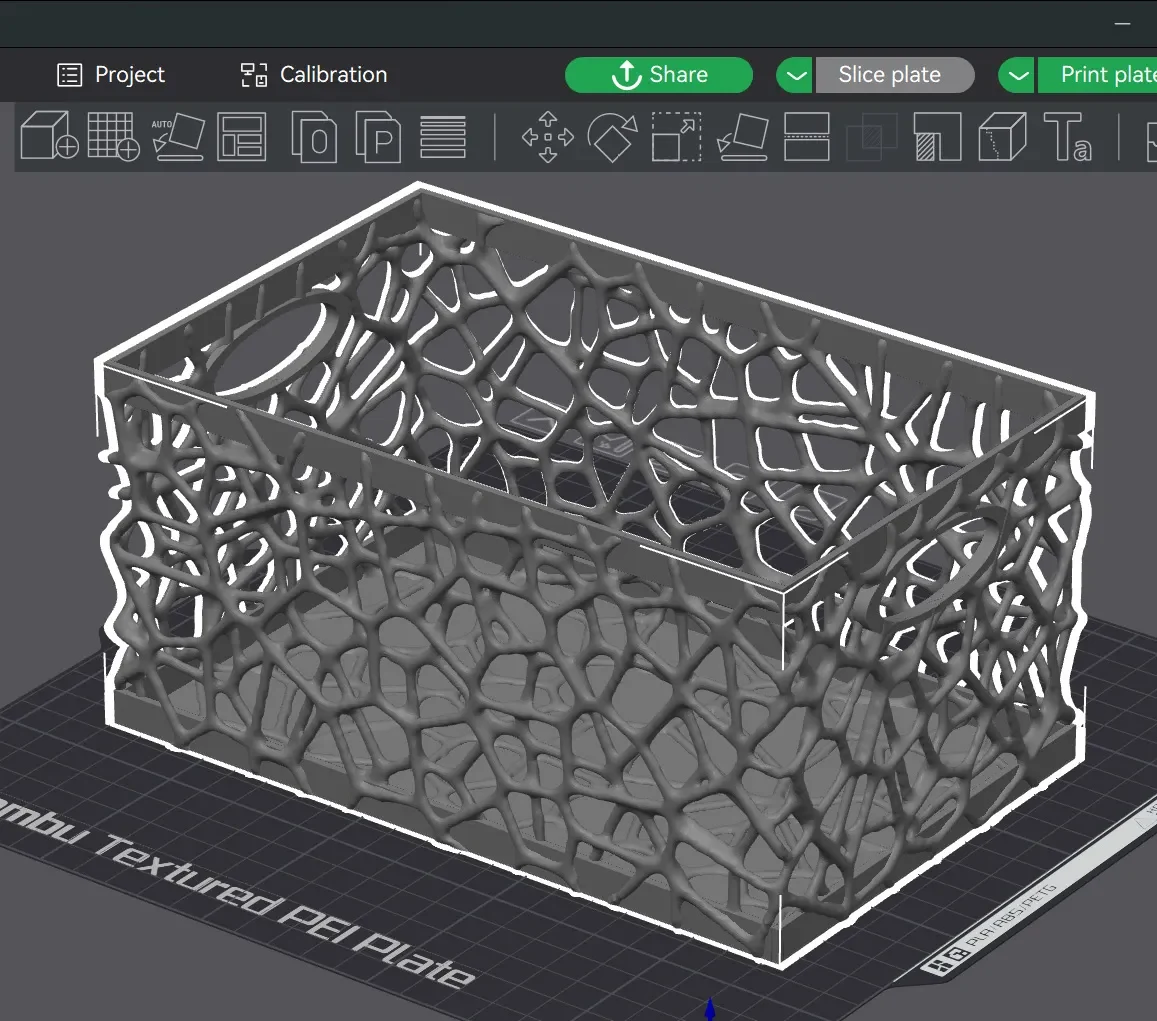Expand the Slice plate dropdown arrow
This screenshot has width=1157, height=1021.
[x=795, y=75]
